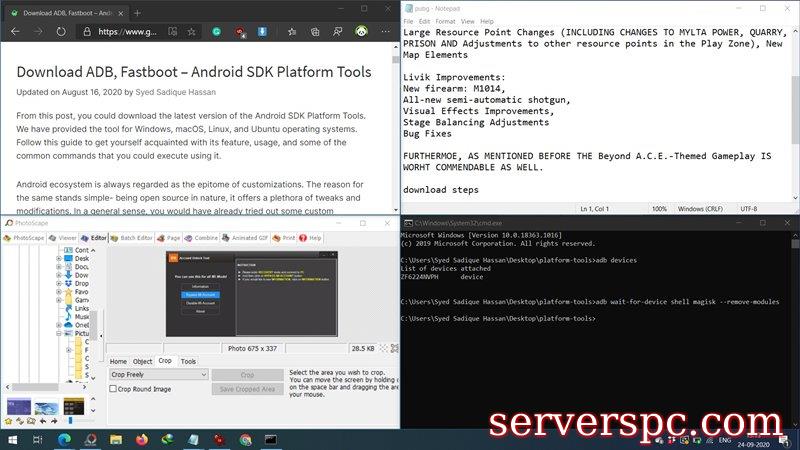Open the Grammarly extension icon
The width and height of the screenshot is (800, 450).
(216, 32)
